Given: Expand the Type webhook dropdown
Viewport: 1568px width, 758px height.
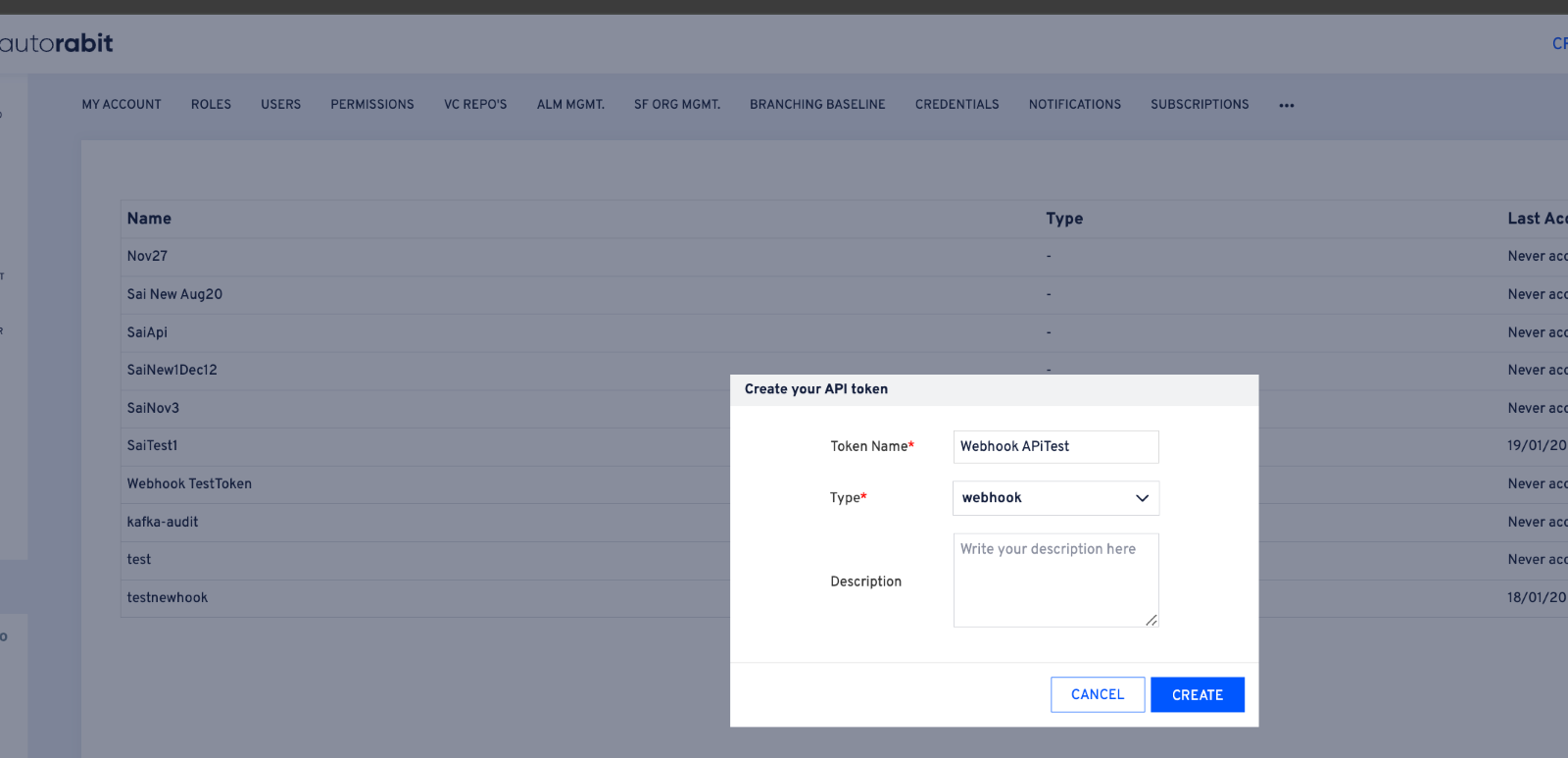Looking at the screenshot, I should [1055, 498].
